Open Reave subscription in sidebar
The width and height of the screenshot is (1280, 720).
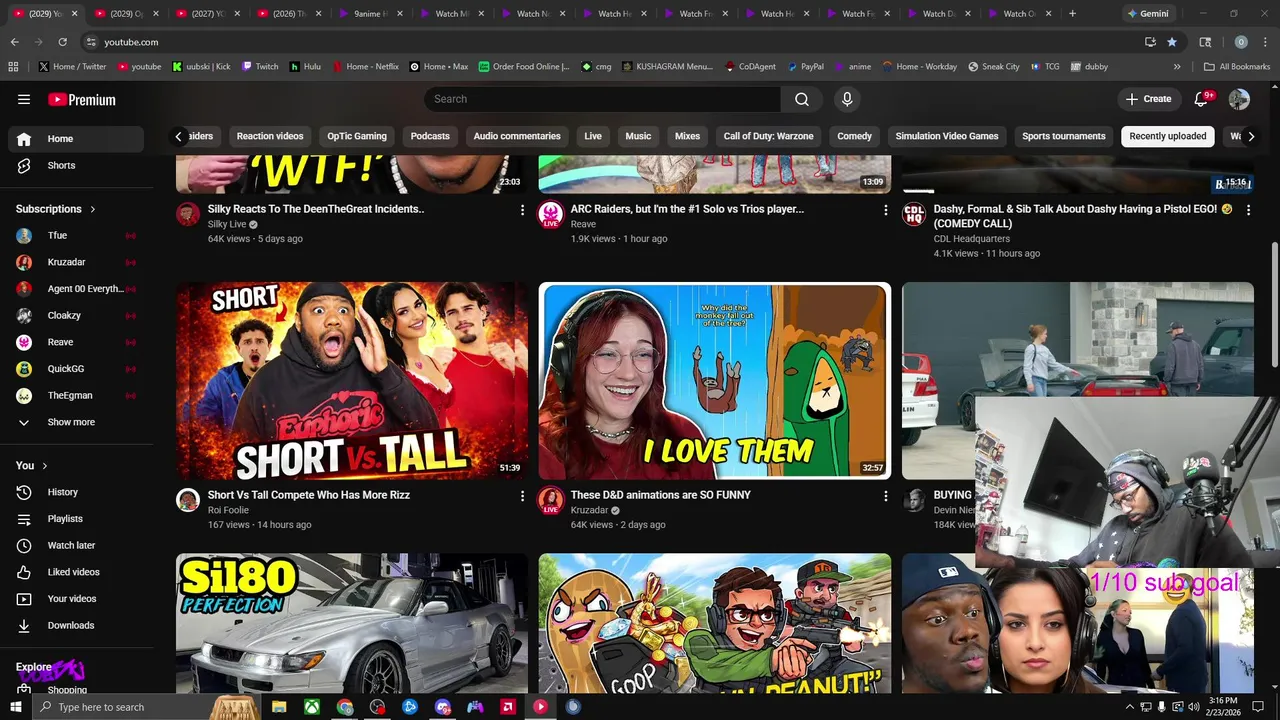(76, 342)
